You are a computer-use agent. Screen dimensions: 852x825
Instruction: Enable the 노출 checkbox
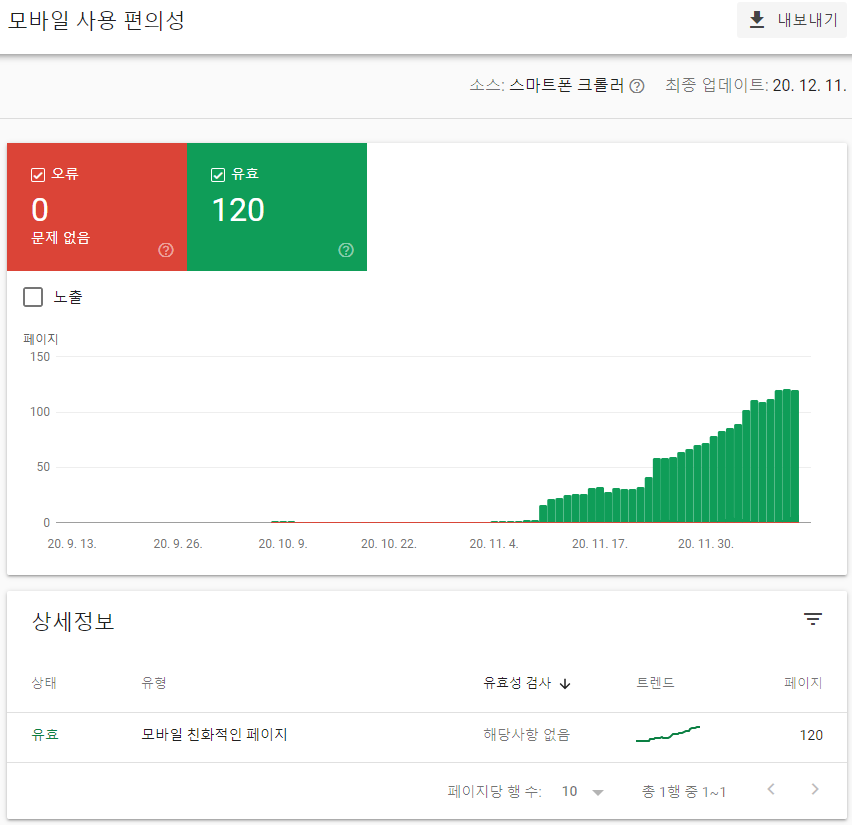33,297
